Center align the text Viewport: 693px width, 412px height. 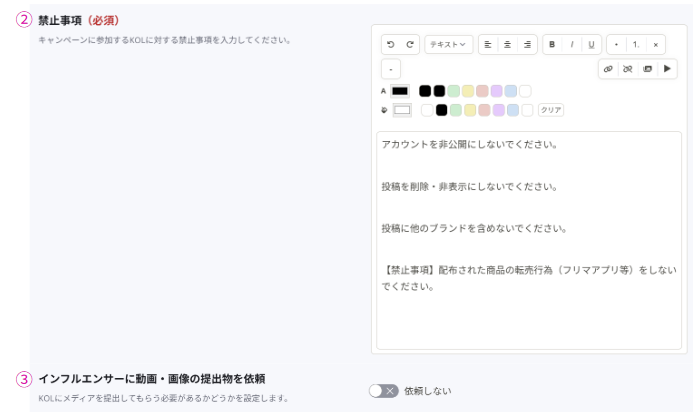pos(507,45)
